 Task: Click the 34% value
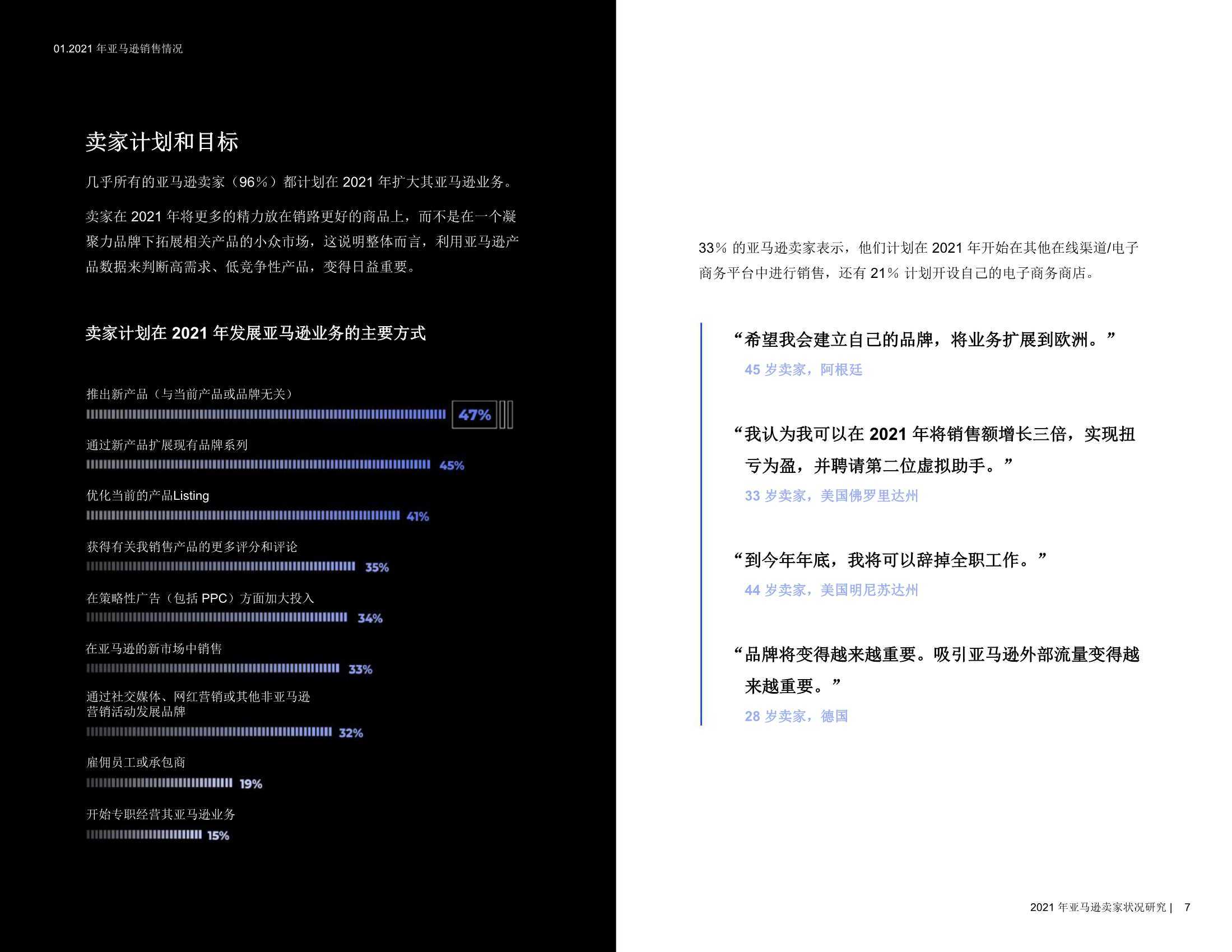point(370,619)
